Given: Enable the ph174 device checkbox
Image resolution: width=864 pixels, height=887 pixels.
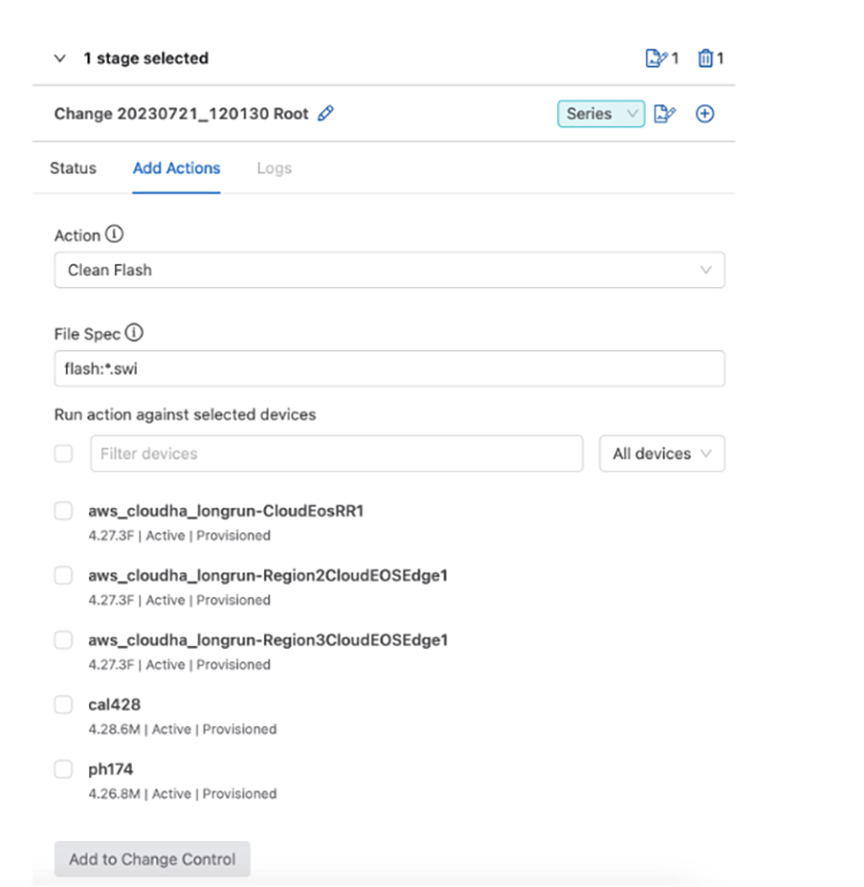Looking at the screenshot, I should click(x=63, y=769).
